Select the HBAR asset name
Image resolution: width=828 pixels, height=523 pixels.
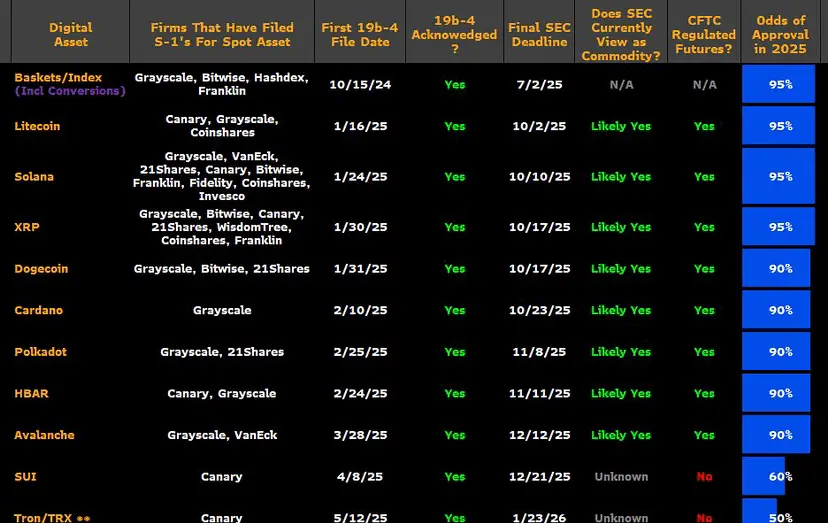pyautogui.click(x=31, y=394)
